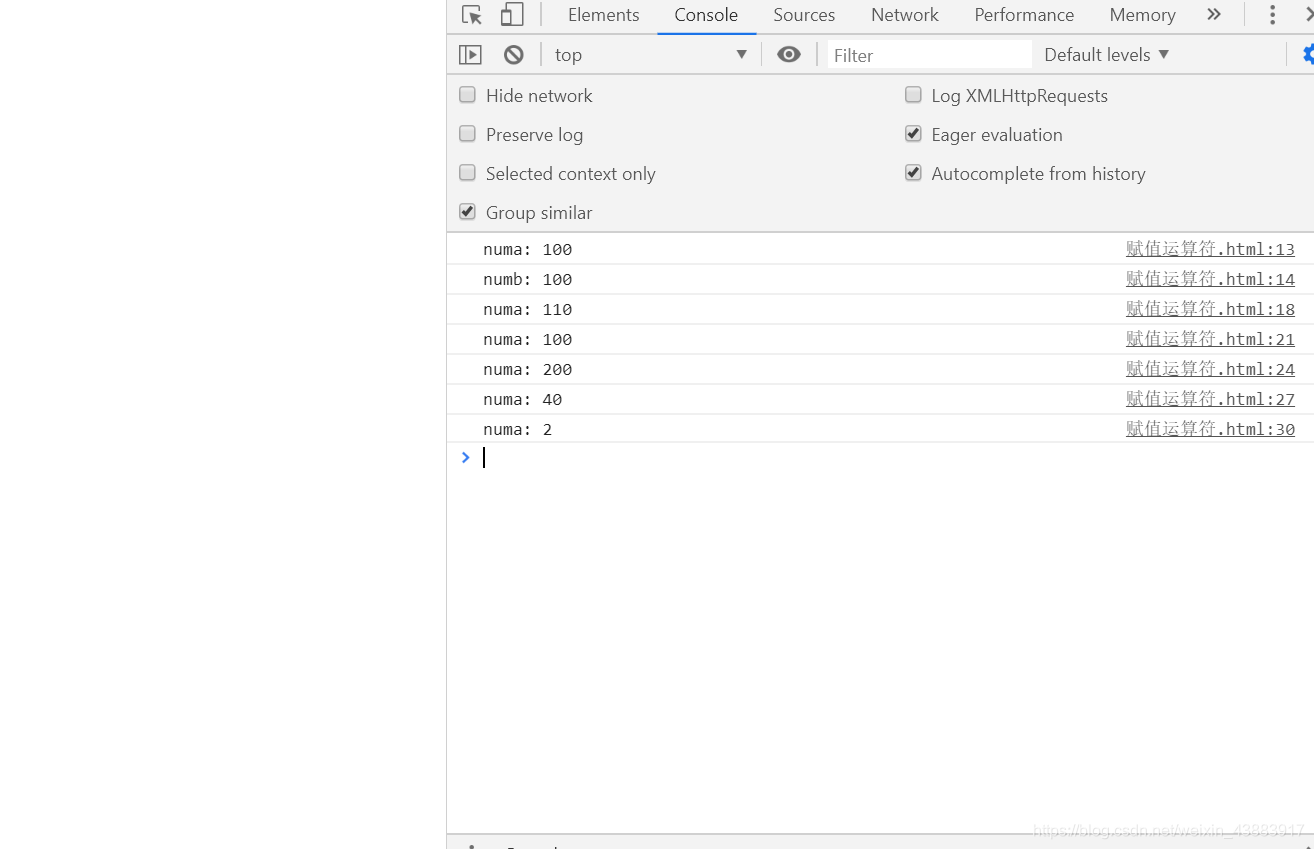Viewport: 1314px width, 849px height.
Task: Open source link 赋值运算符.html:27
Action: click(x=1210, y=399)
